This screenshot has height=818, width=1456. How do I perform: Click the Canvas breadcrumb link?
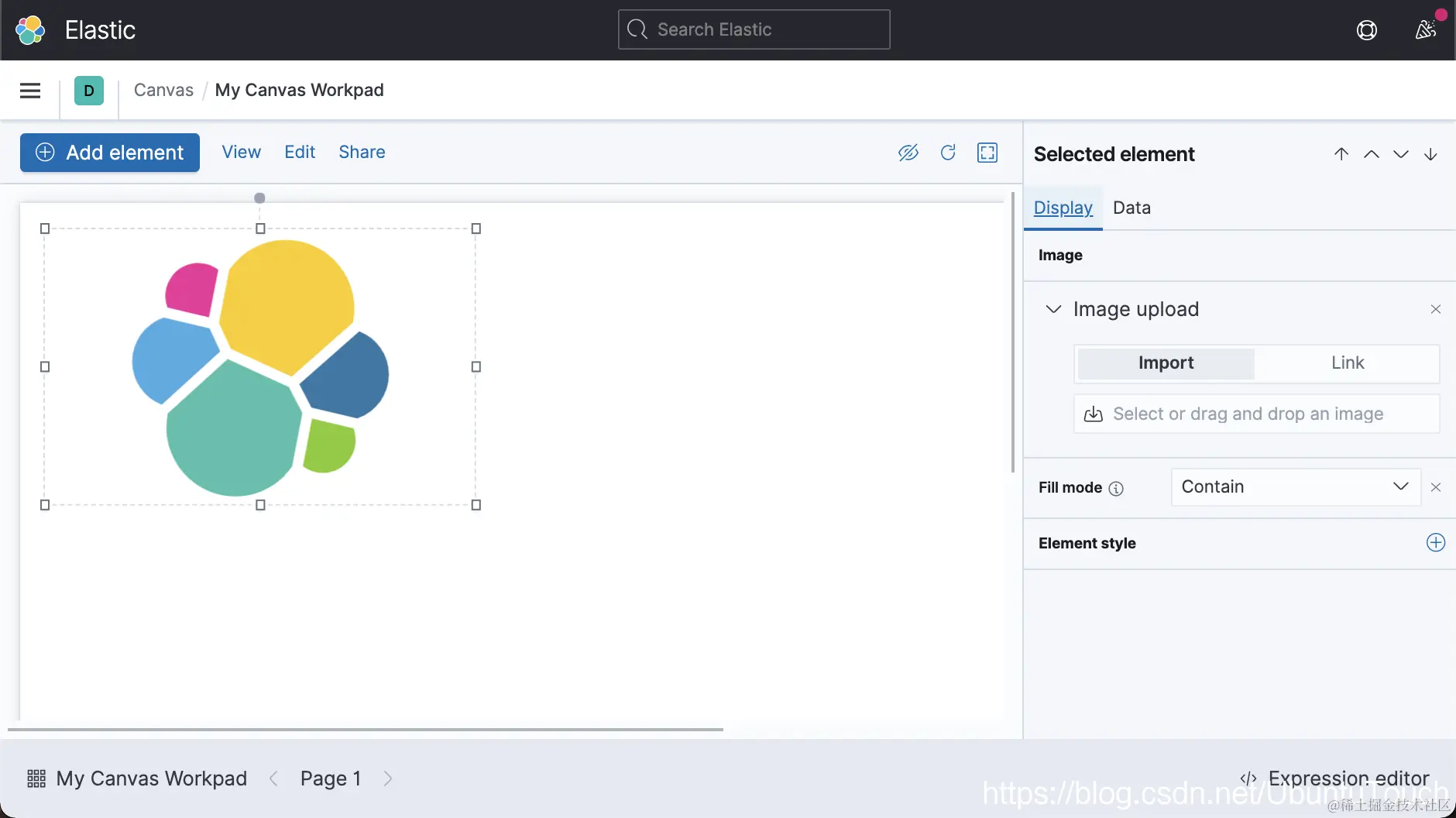pos(163,91)
